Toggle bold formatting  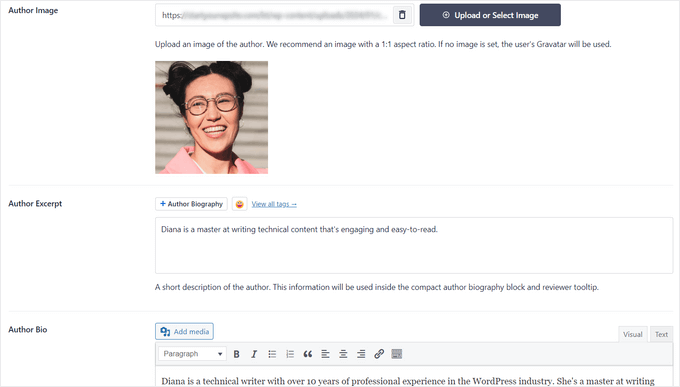pos(236,354)
